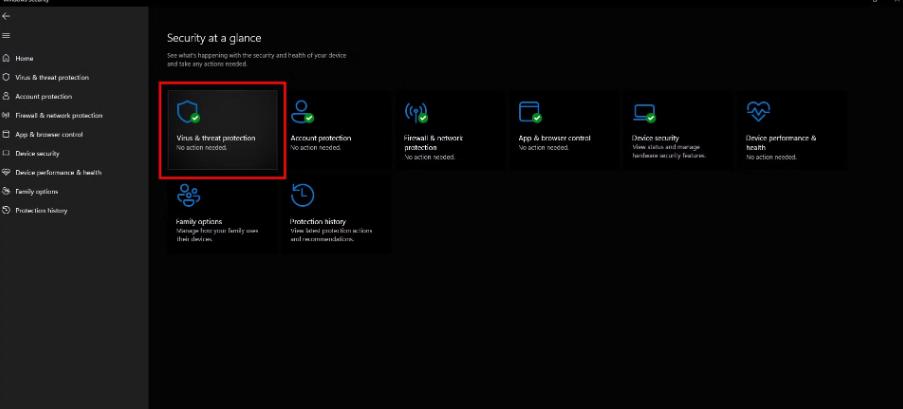
Task: Click the family icon beside Family options in sidebar
Action: (x=6, y=191)
